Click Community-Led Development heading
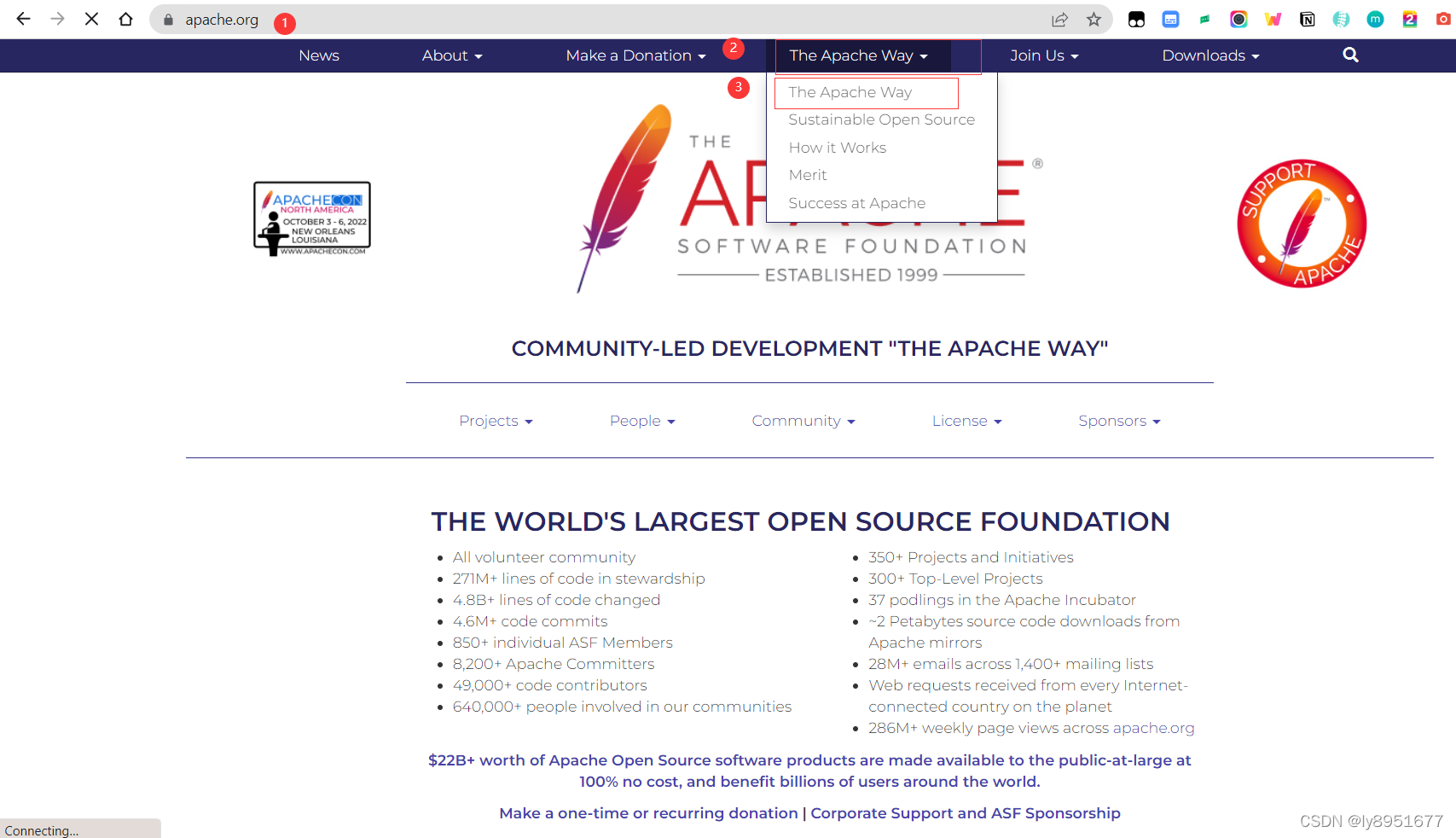 (x=809, y=348)
